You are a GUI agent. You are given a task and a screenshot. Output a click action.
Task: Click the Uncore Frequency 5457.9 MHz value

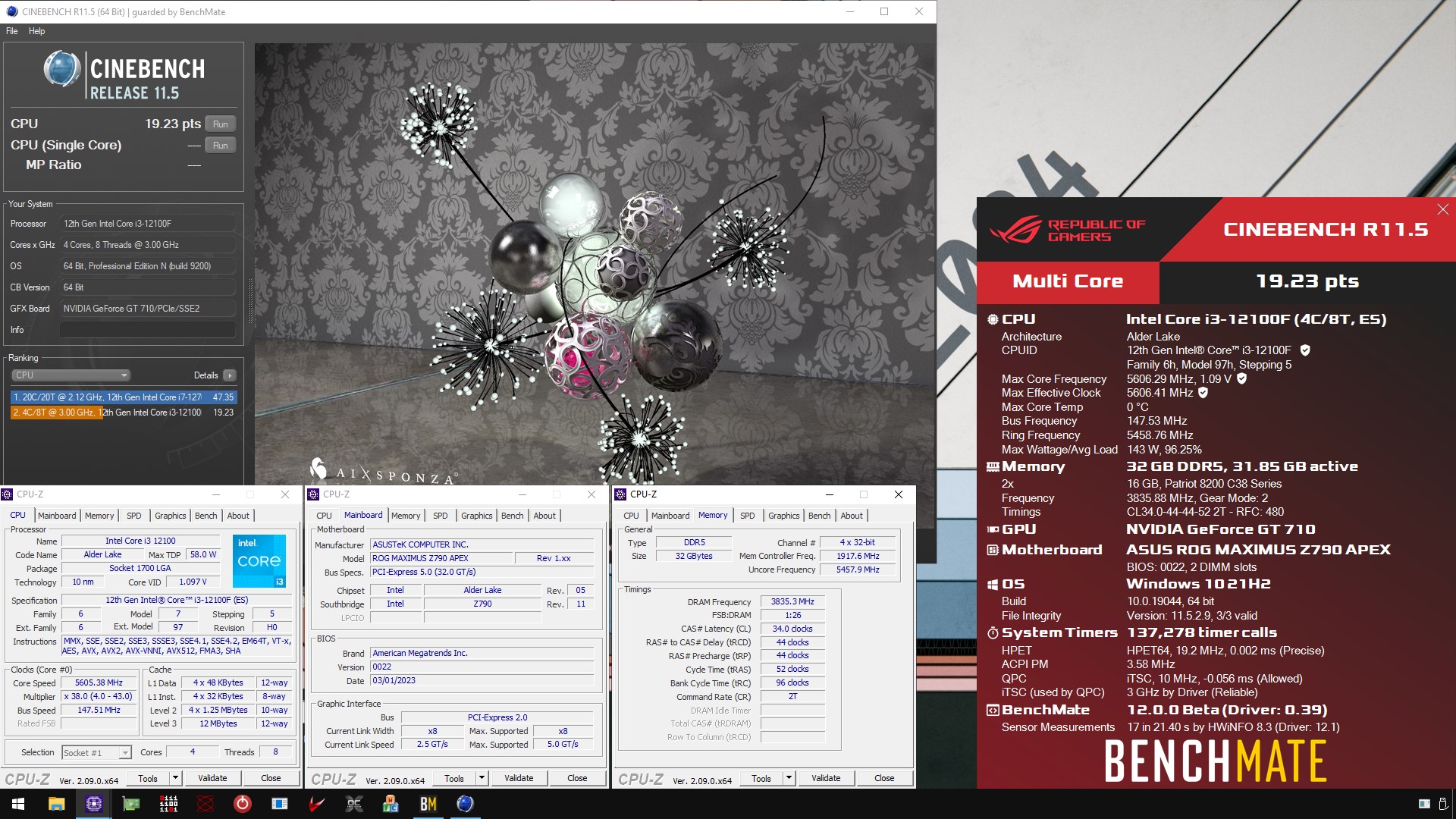click(x=858, y=570)
